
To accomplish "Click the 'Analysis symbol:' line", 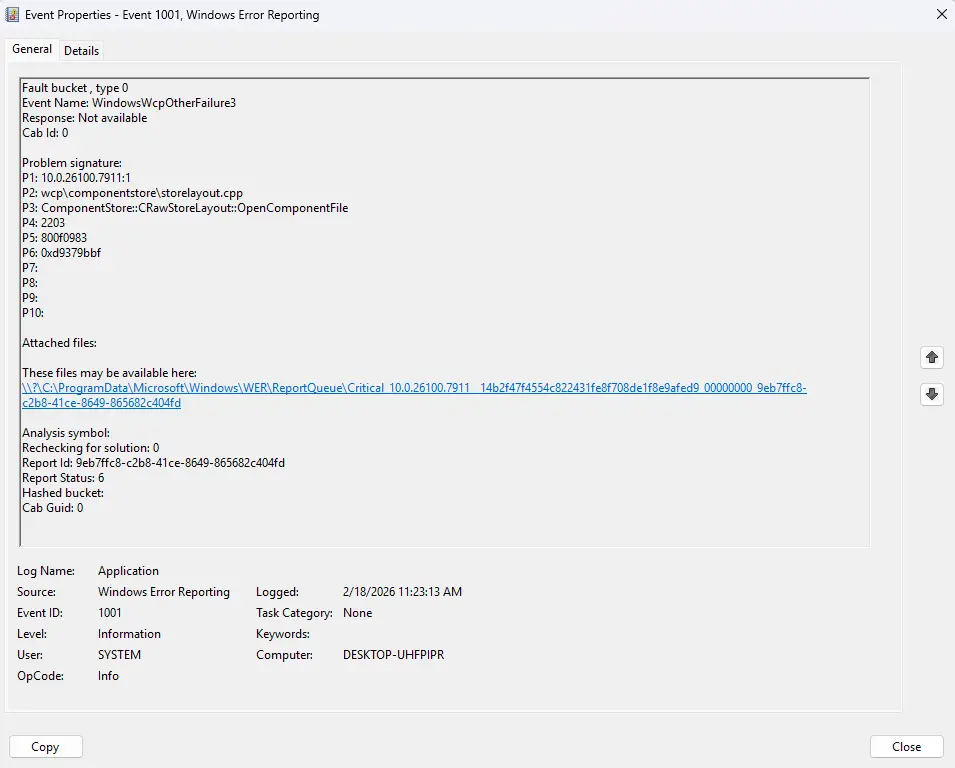I will coord(66,433).
